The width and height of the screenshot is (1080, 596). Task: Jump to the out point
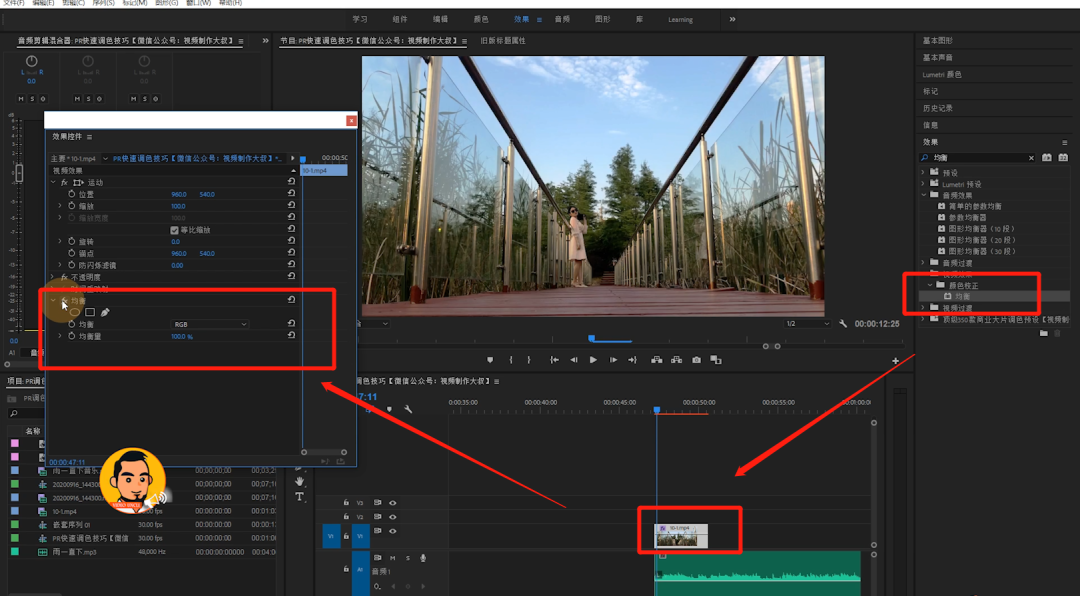(632, 360)
